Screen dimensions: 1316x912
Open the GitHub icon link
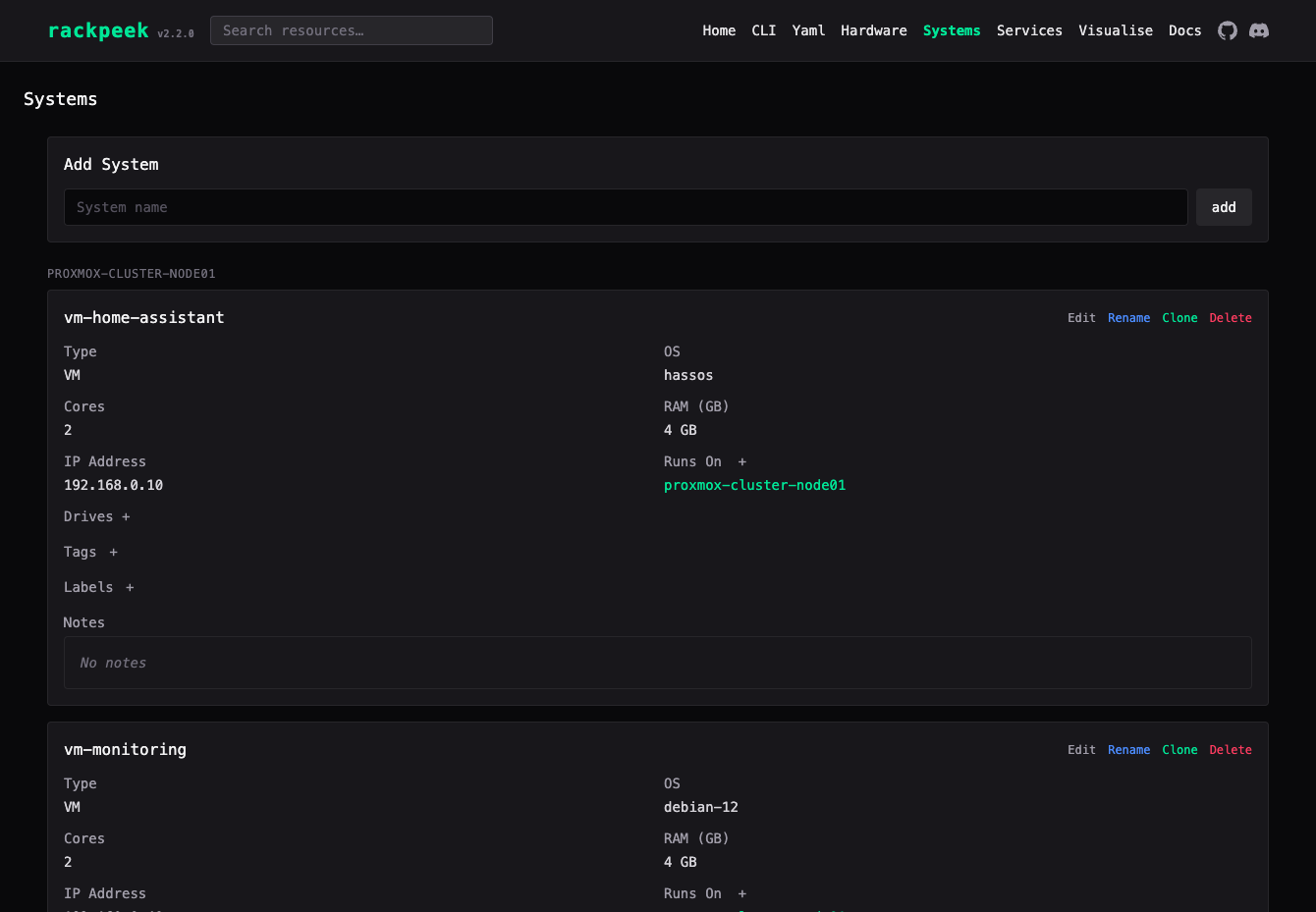tap(1228, 30)
